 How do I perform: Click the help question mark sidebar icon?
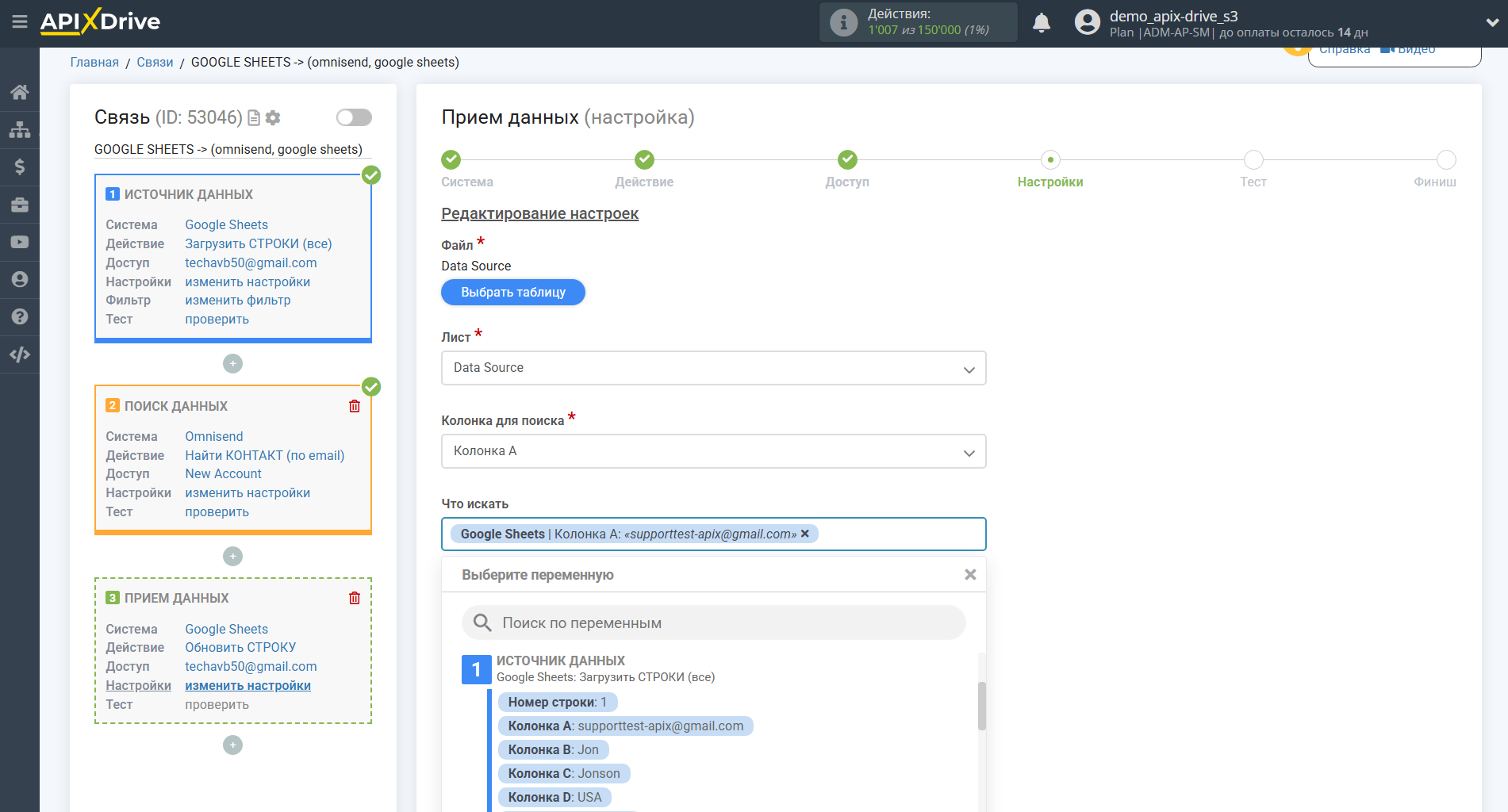tap(20, 316)
